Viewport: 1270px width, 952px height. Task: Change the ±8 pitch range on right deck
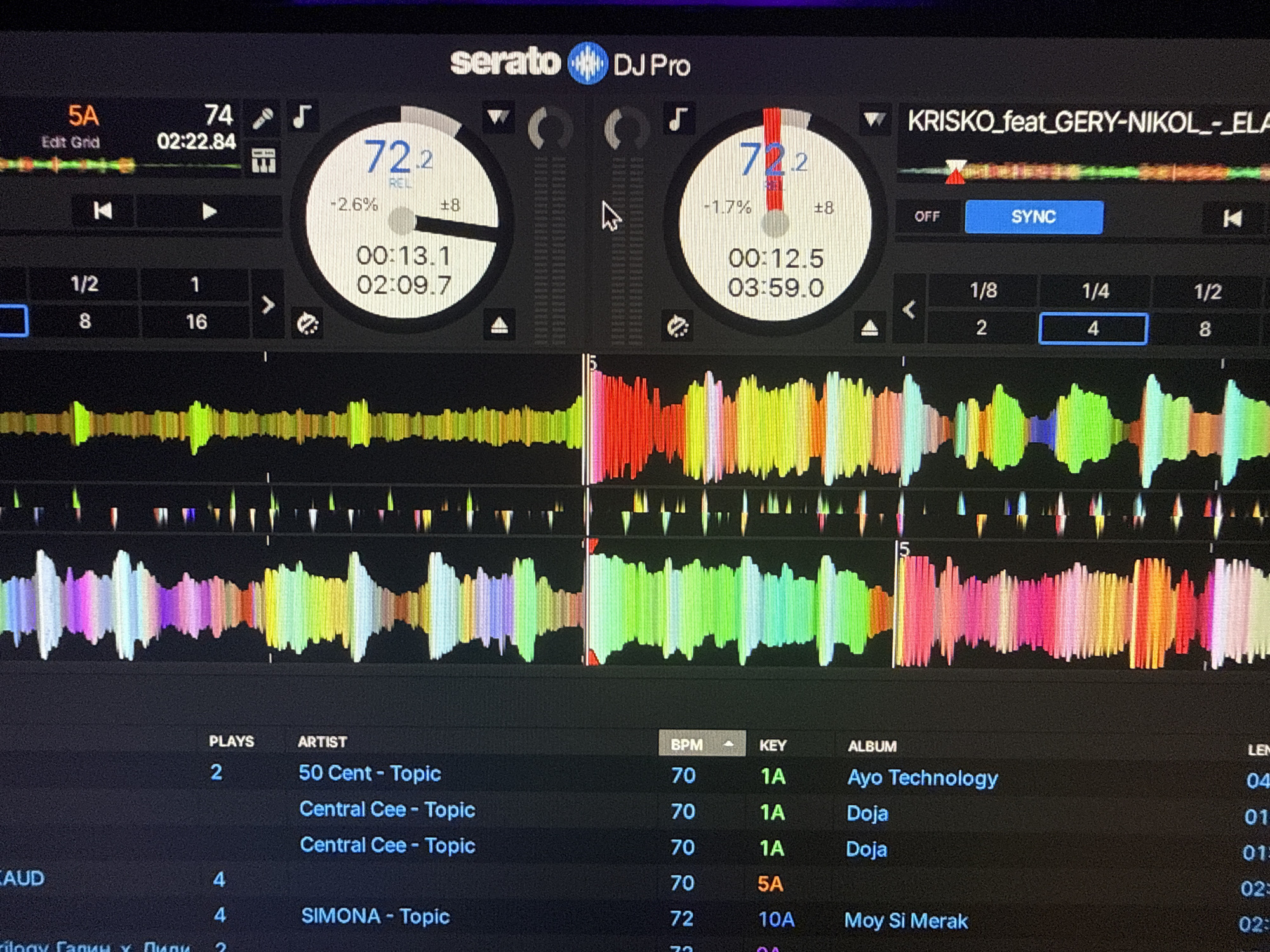click(824, 208)
